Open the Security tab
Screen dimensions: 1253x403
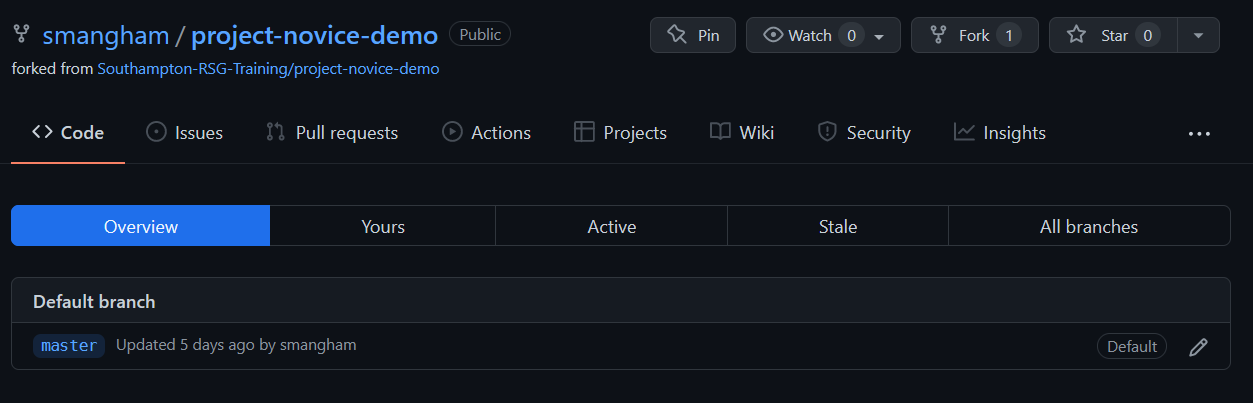(x=864, y=133)
